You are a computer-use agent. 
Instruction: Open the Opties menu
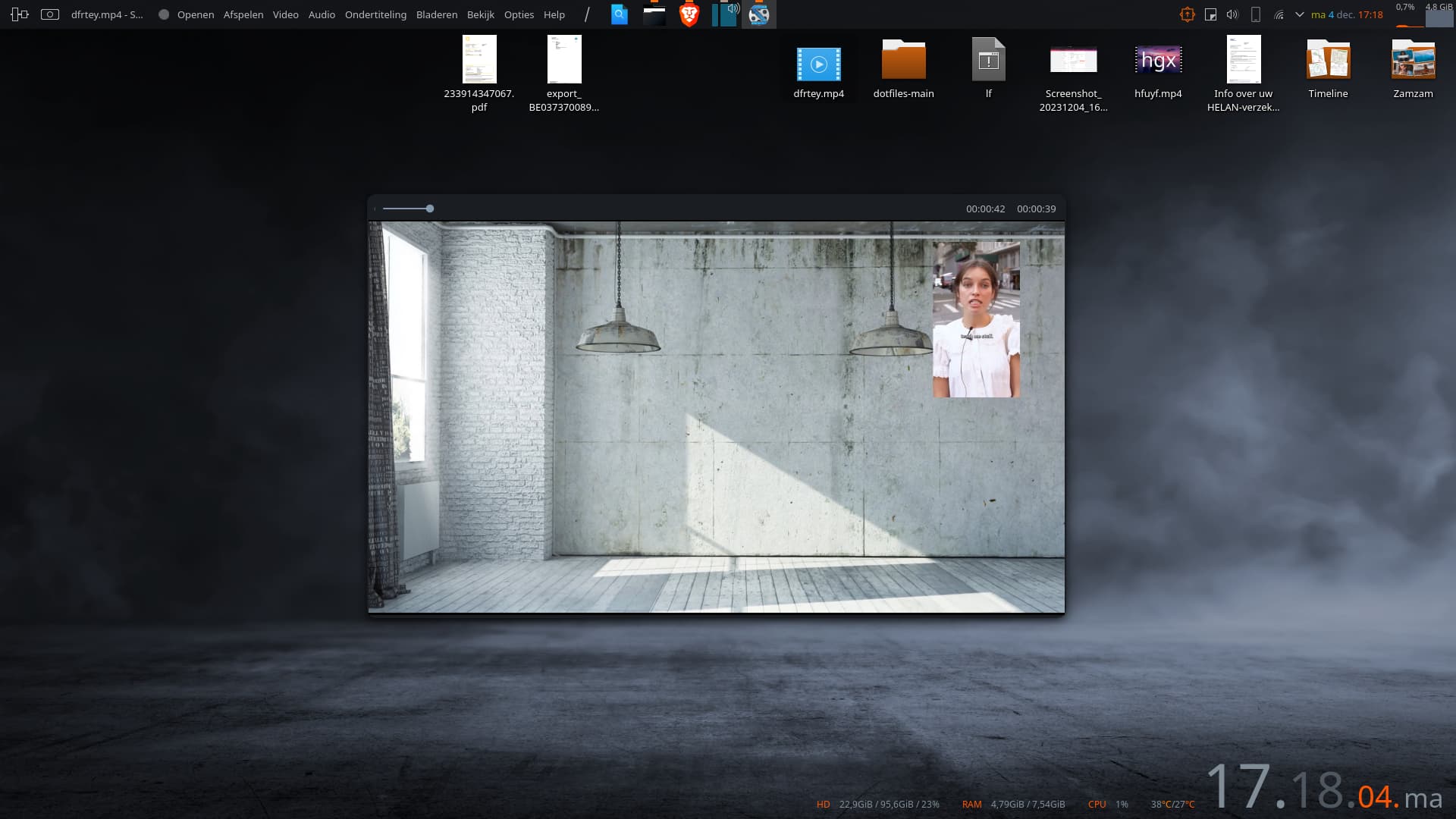[x=519, y=14]
